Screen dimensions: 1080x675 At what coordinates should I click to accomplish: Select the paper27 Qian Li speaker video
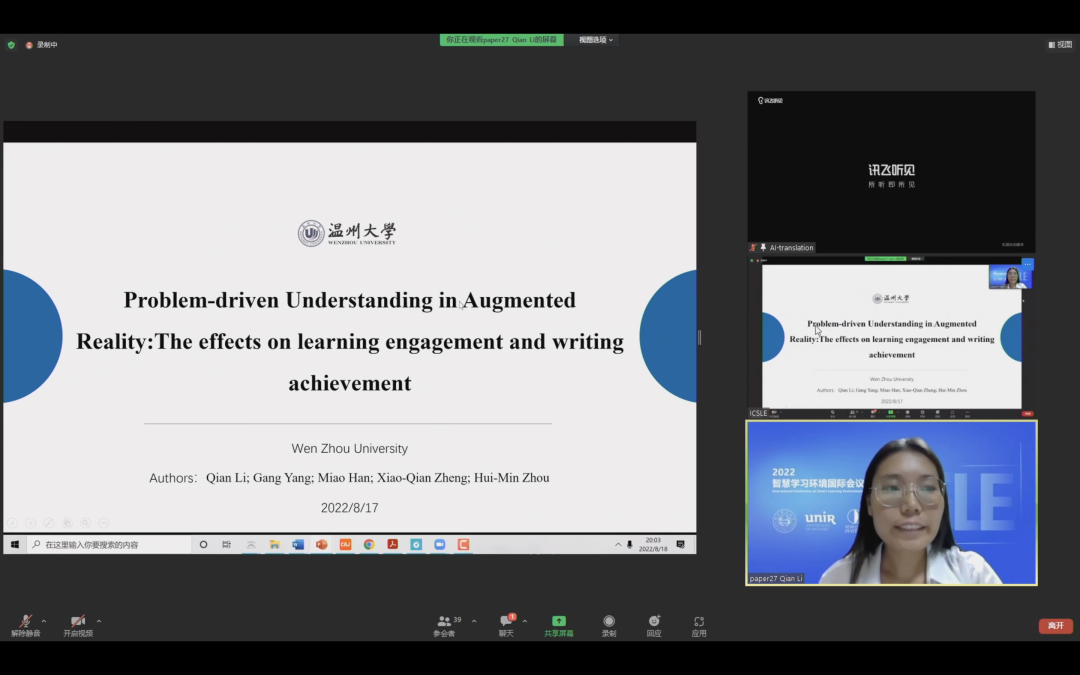click(891, 502)
